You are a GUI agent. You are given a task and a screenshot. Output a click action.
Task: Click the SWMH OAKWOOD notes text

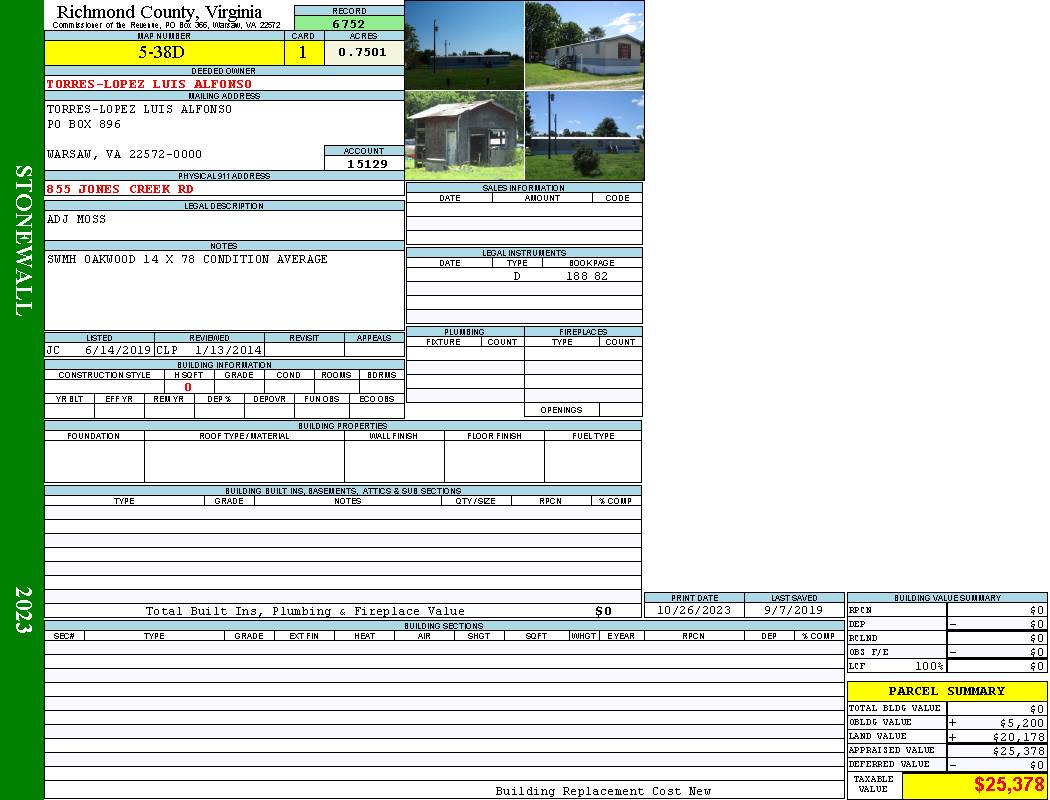[x=188, y=259]
